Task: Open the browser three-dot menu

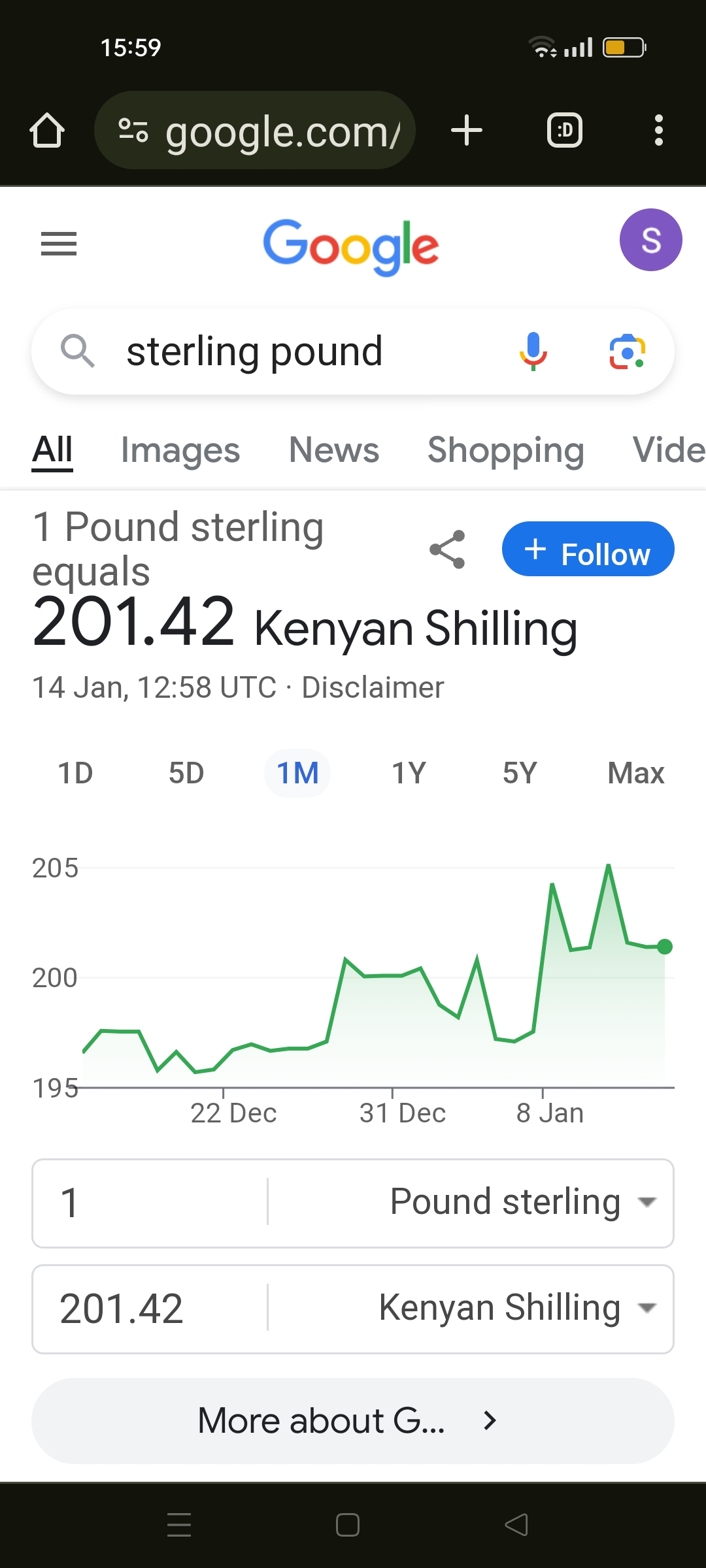Action: [659, 130]
